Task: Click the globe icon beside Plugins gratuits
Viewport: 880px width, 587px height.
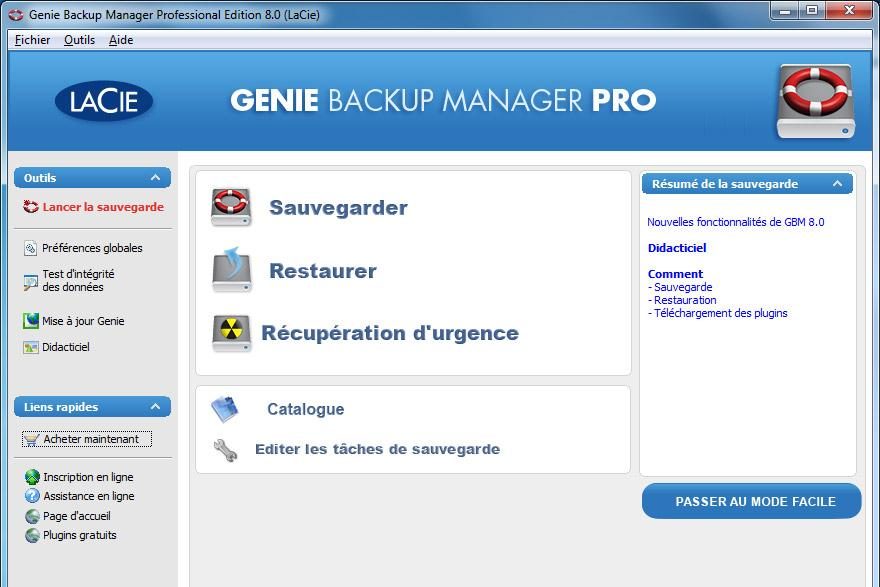Action: 33,535
